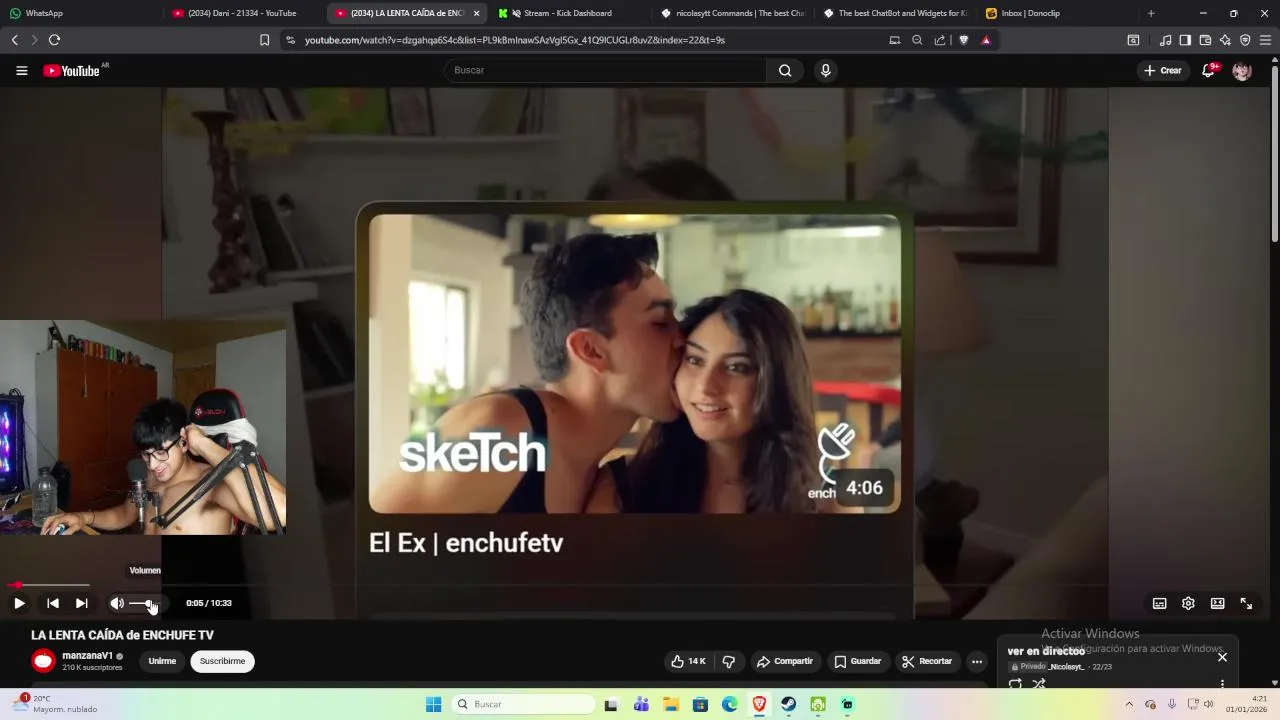Click the Recortar clip button
Screen dimensions: 1280x720
pos(926,661)
